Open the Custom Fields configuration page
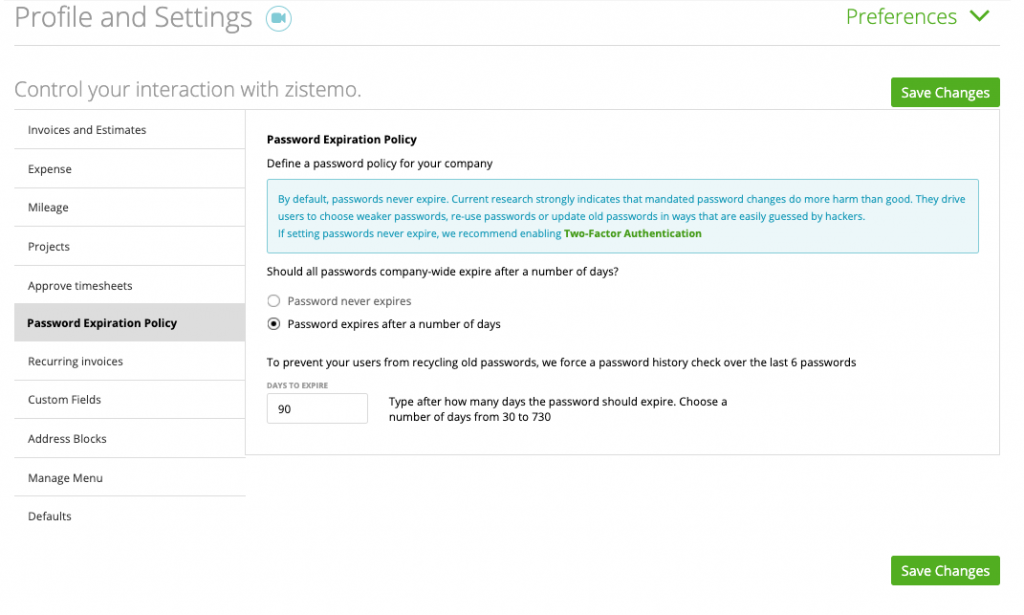The image size is (1024, 615). click(x=66, y=399)
